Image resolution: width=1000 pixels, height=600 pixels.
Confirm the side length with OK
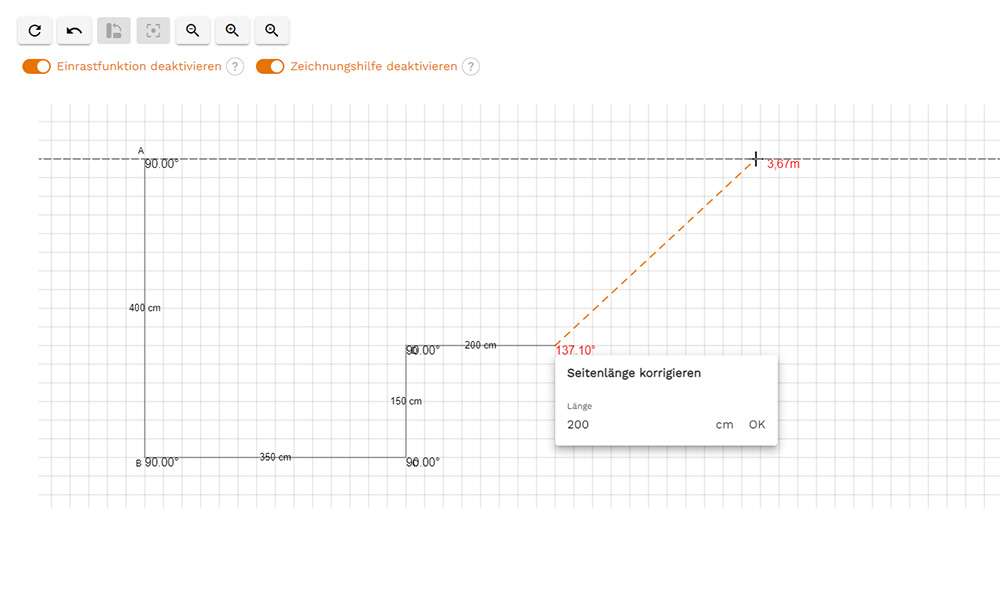756,424
